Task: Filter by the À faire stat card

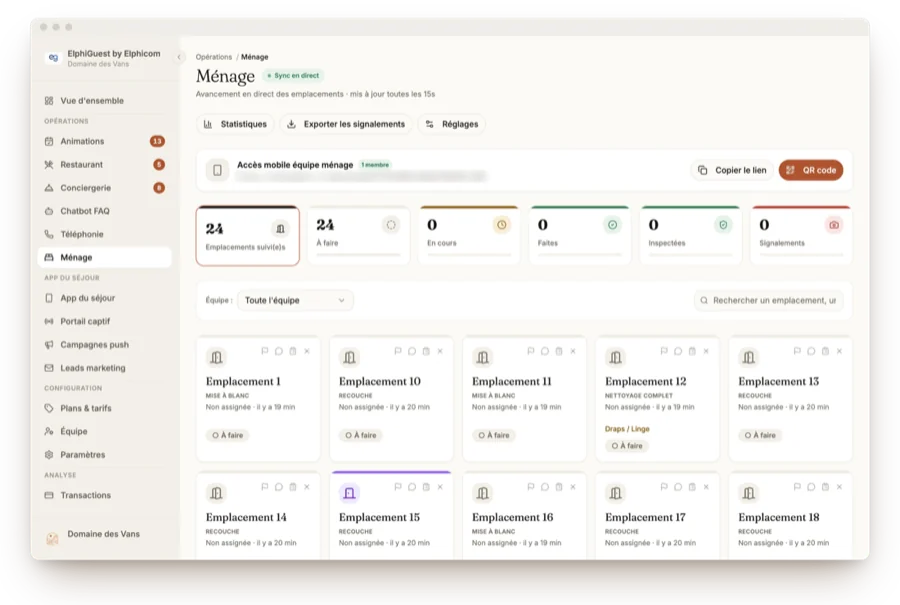Action: coord(358,235)
